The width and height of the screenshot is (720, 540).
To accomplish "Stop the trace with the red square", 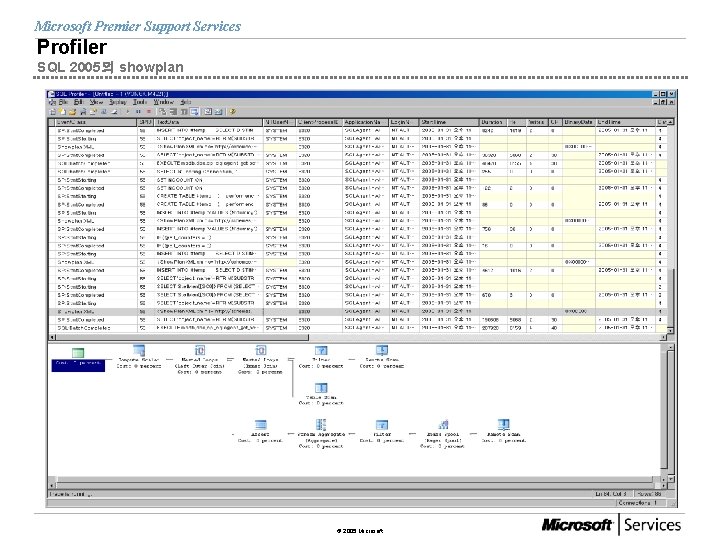I will (x=149, y=112).
